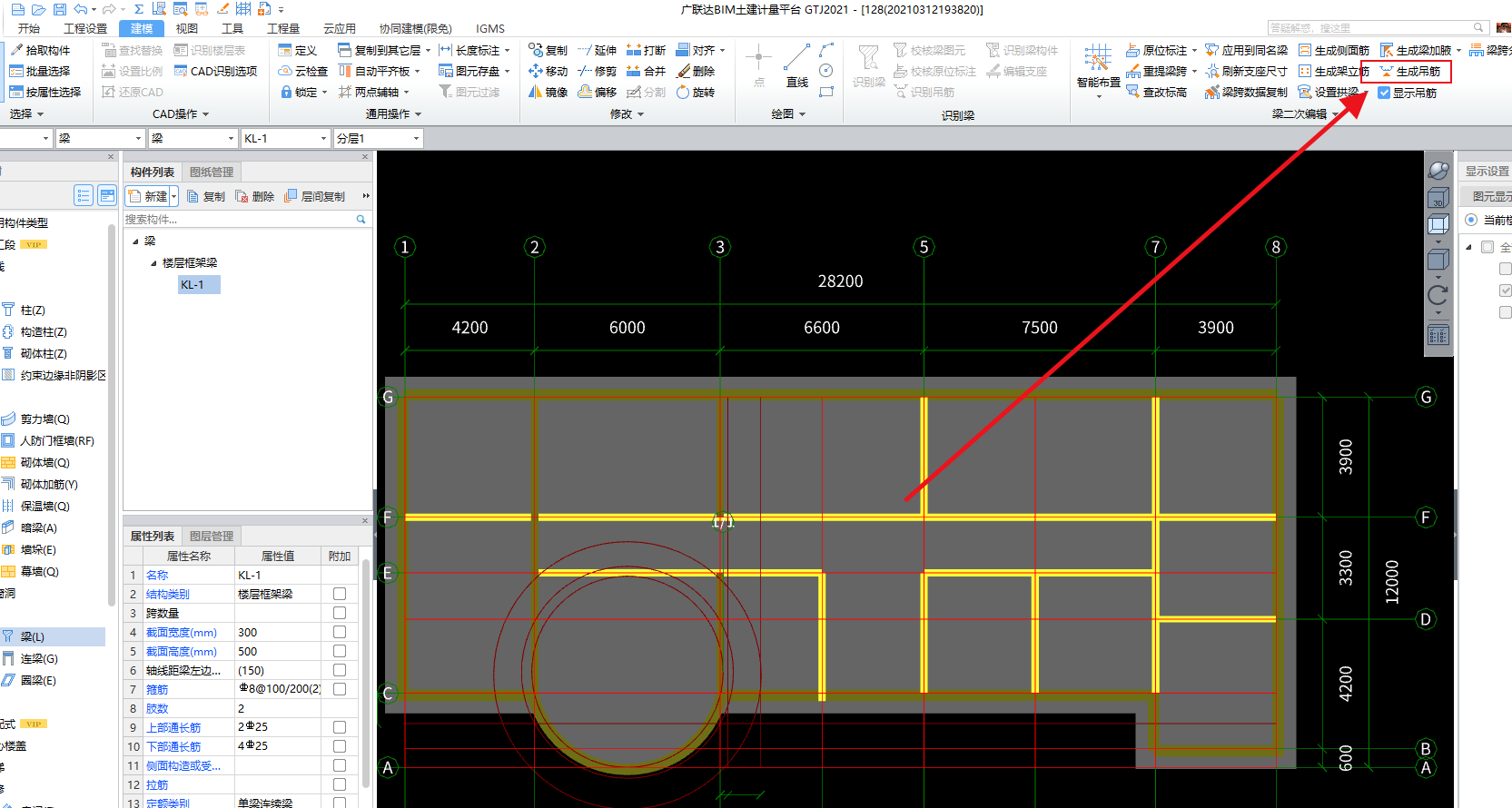This screenshot has width=1512, height=808.
Task: Click 梁跨数据复制 beam span data copy
Action: pos(1246,92)
